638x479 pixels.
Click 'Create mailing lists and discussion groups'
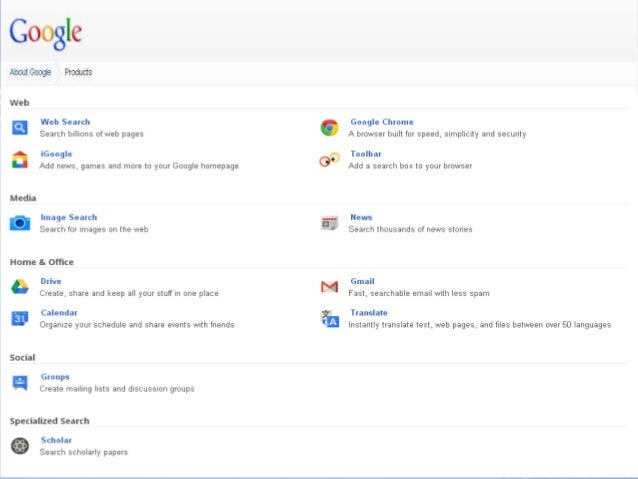[x=117, y=389]
